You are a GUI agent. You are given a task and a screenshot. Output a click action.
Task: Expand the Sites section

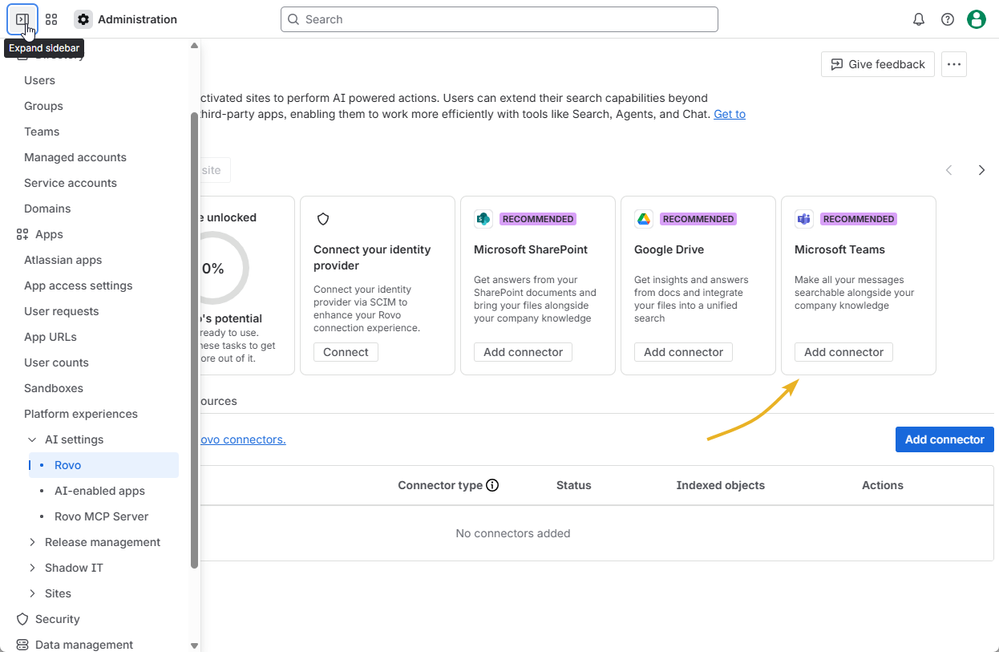click(x=32, y=594)
